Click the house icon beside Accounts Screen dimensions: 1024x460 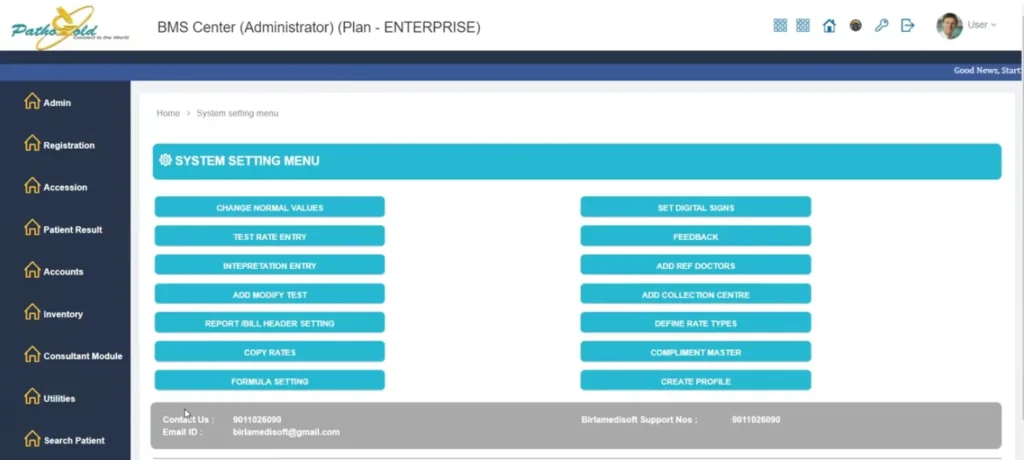click(32, 270)
